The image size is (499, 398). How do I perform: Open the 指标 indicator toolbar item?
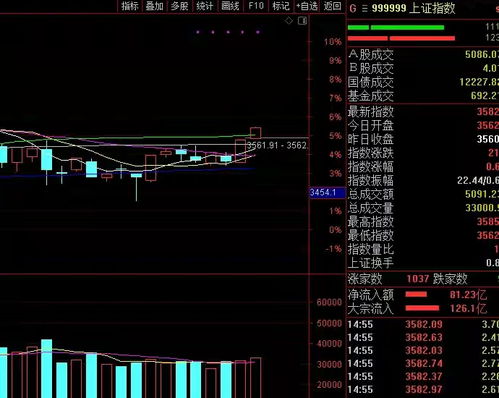[x=130, y=6]
